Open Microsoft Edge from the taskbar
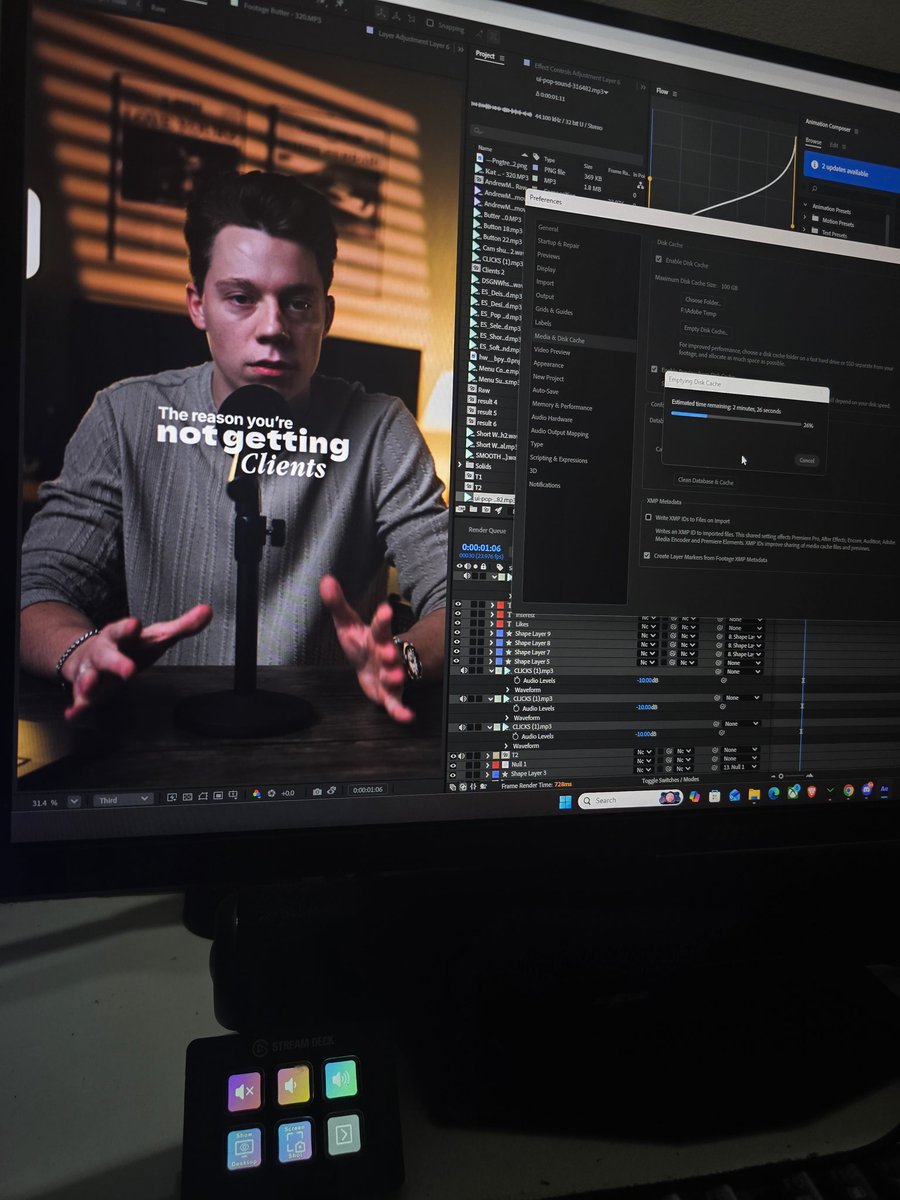Image resolution: width=900 pixels, height=1200 pixels. tap(774, 794)
